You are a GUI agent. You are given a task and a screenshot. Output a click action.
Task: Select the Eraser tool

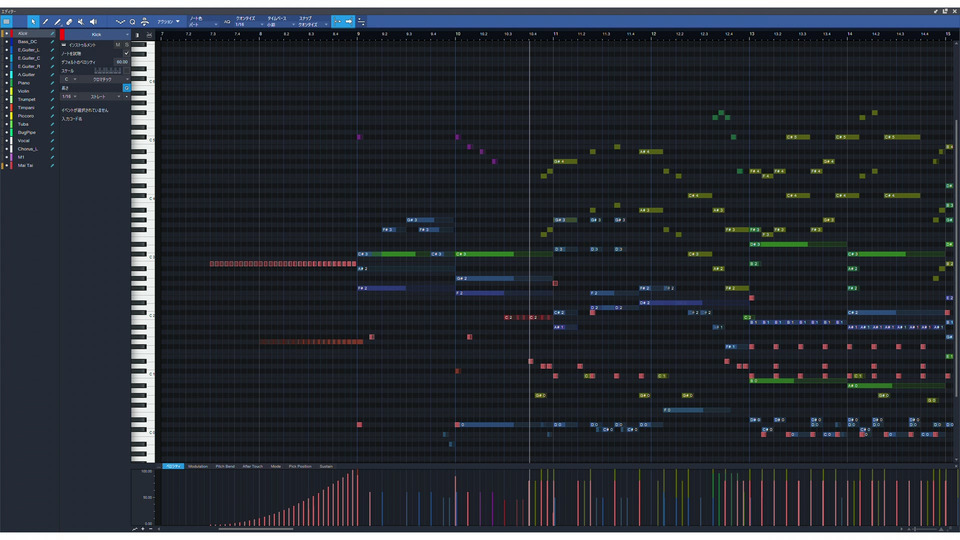point(69,21)
